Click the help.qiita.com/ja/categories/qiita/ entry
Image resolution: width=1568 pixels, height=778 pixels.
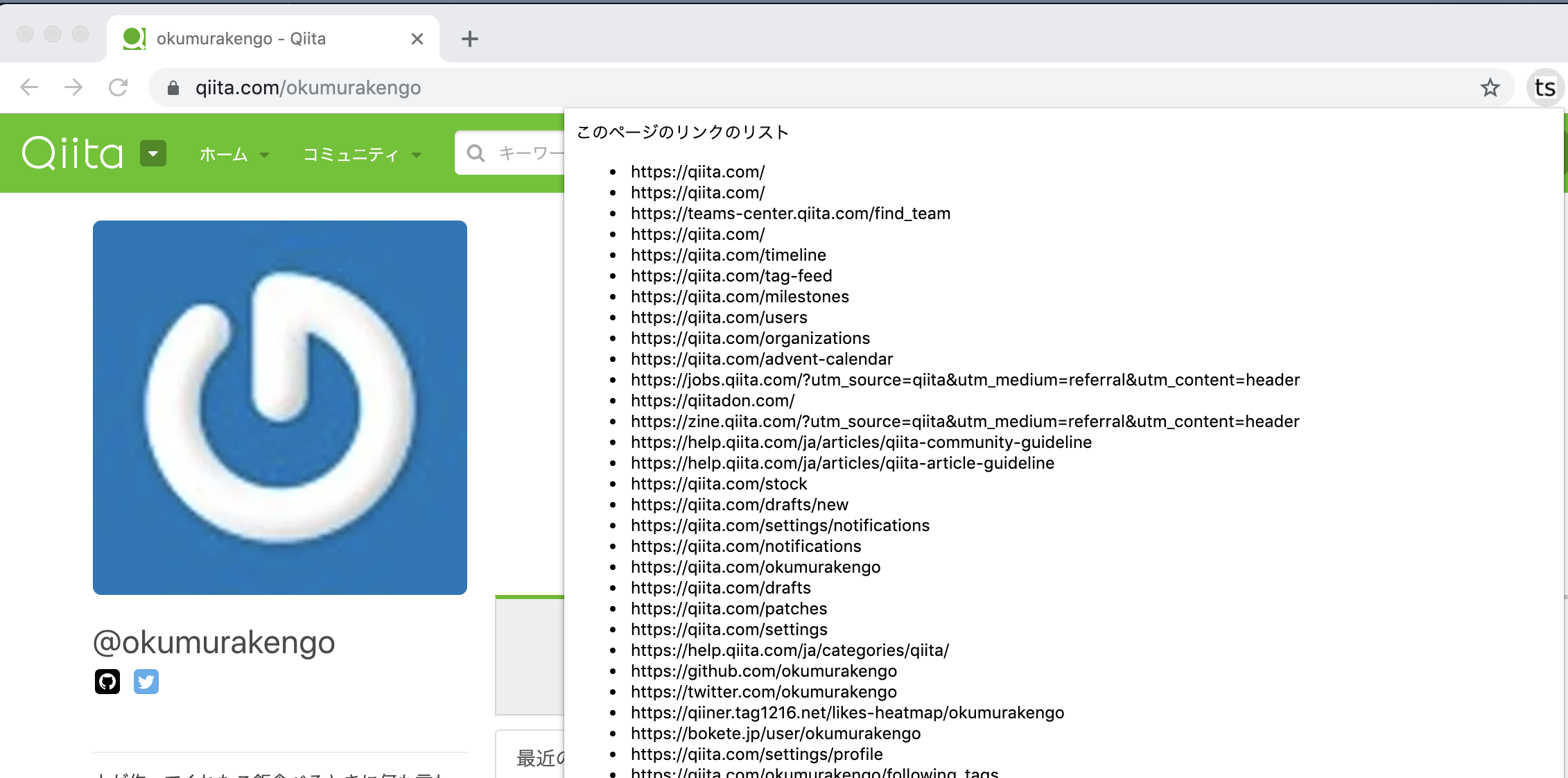pos(790,650)
